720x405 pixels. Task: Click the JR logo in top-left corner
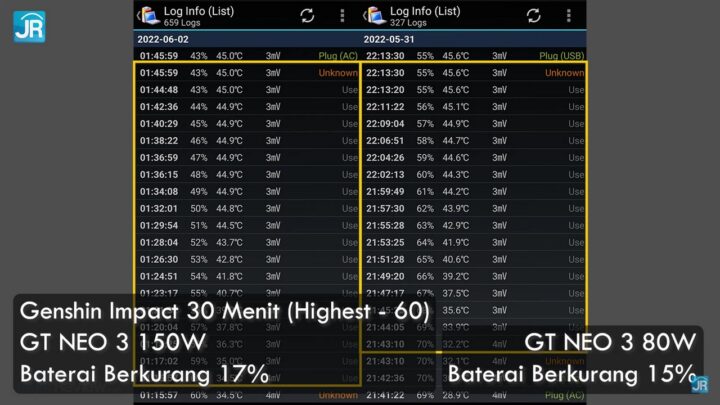click(x=28, y=25)
